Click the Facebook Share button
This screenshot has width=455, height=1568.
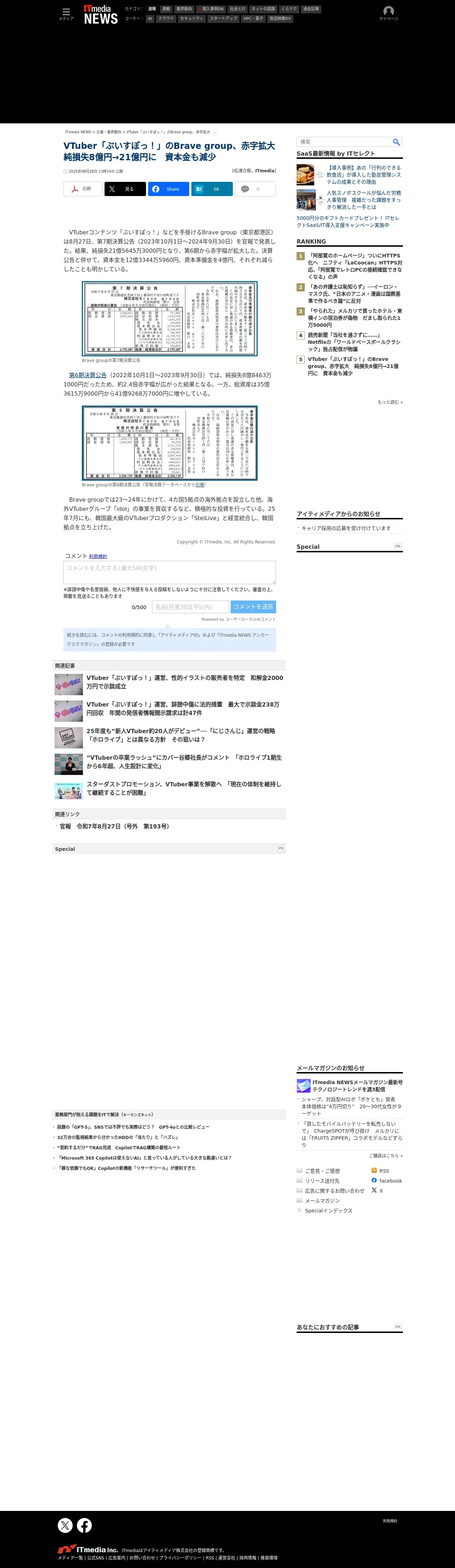coord(168,189)
